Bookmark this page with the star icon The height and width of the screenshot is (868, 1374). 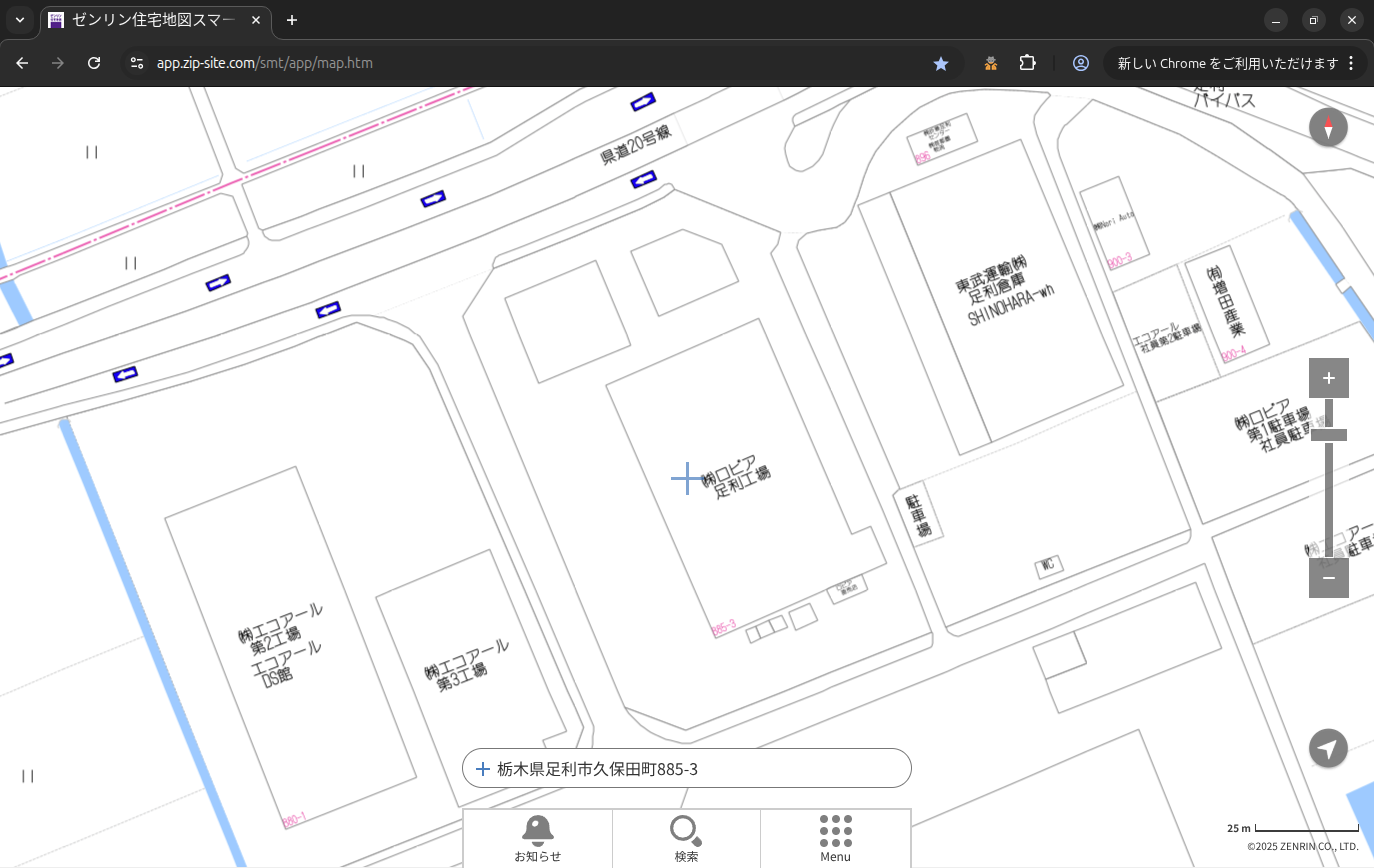point(941,63)
